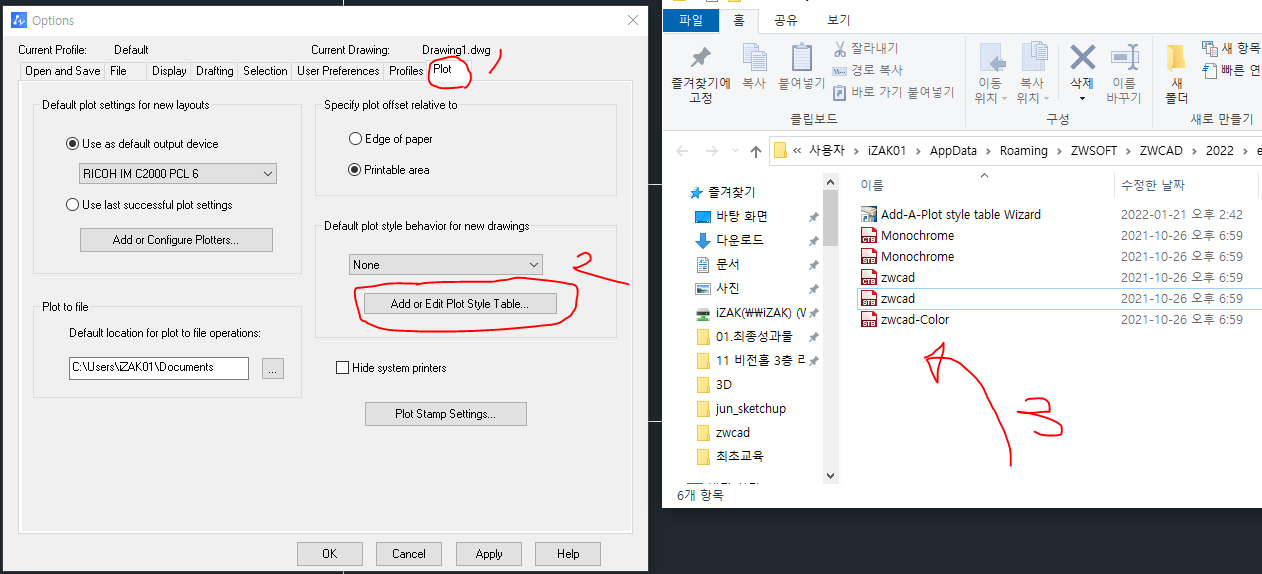Image resolution: width=1262 pixels, height=574 pixels.
Task: Click the browse (...) button for plot location
Action: (273, 368)
